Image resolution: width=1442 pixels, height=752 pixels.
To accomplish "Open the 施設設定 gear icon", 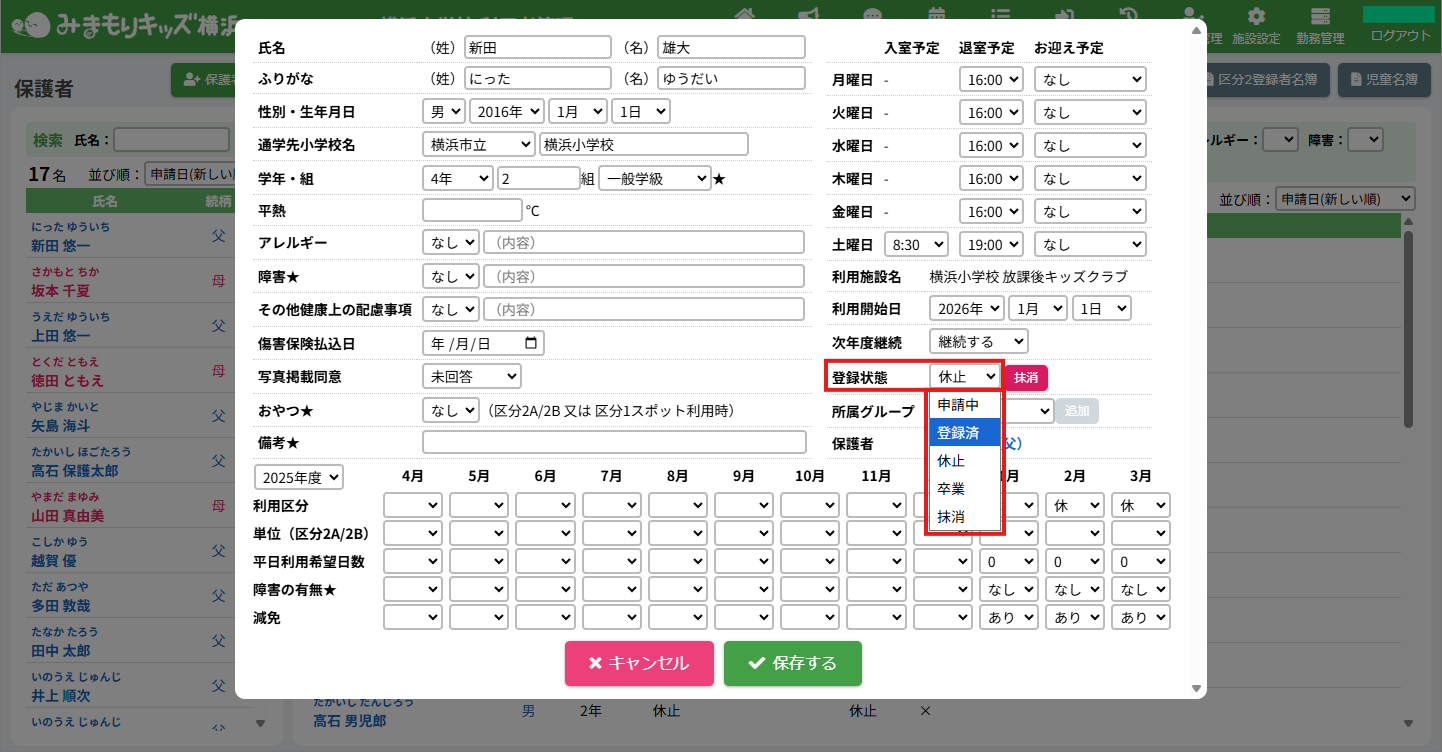I will pyautogui.click(x=1256, y=17).
